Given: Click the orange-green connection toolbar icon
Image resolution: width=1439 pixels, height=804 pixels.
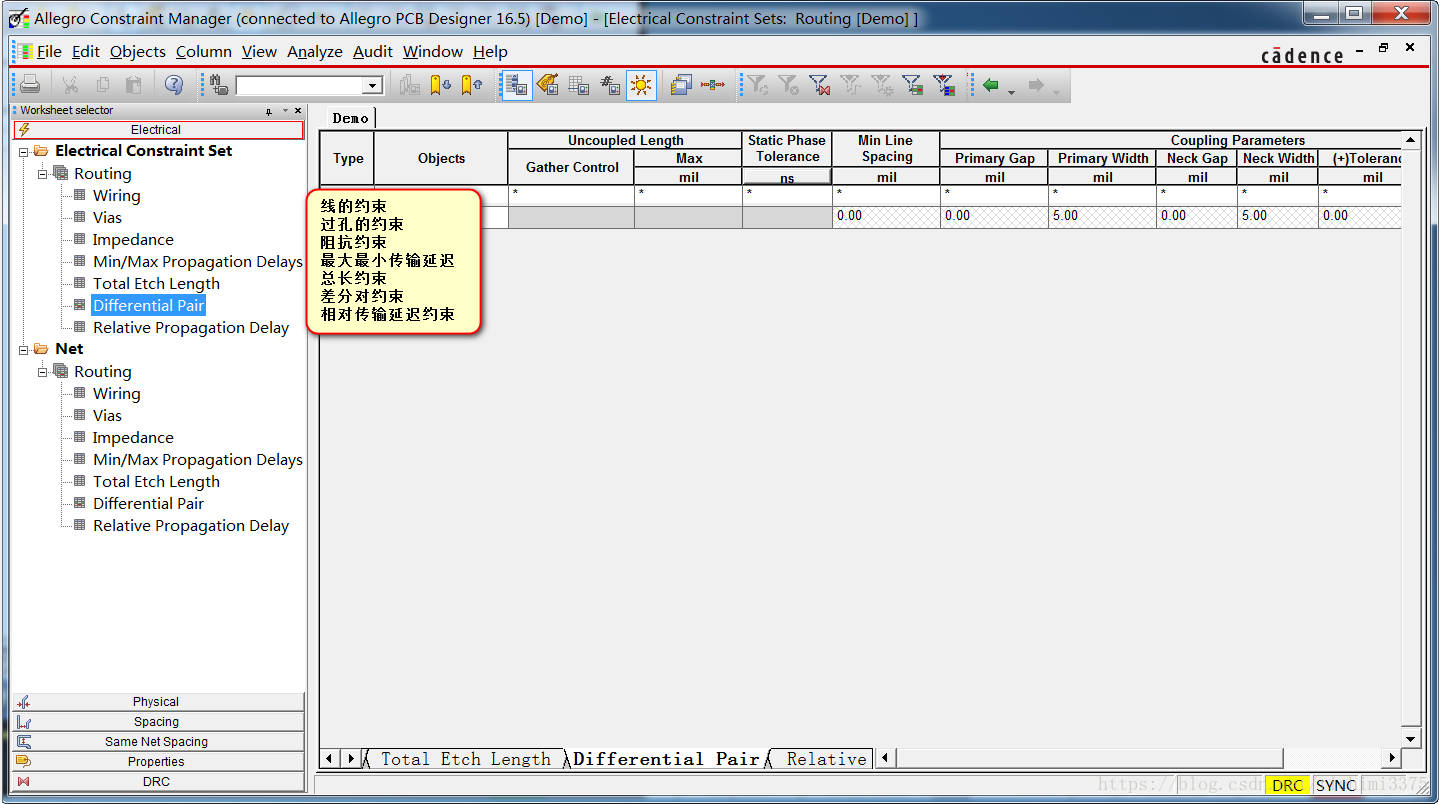Looking at the screenshot, I should 713,85.
